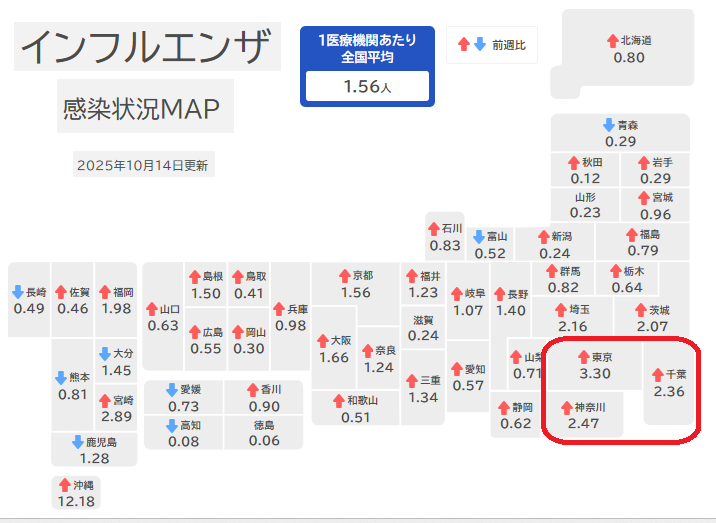Click the インフルエンザ title heading
The height and width of the screenshot is (523, 716).
coord(146,46)
